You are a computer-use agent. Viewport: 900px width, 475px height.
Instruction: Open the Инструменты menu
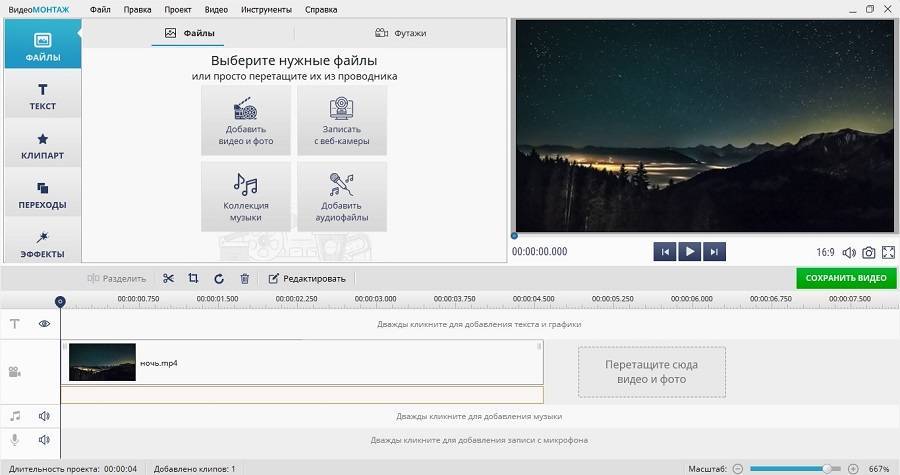267,9
